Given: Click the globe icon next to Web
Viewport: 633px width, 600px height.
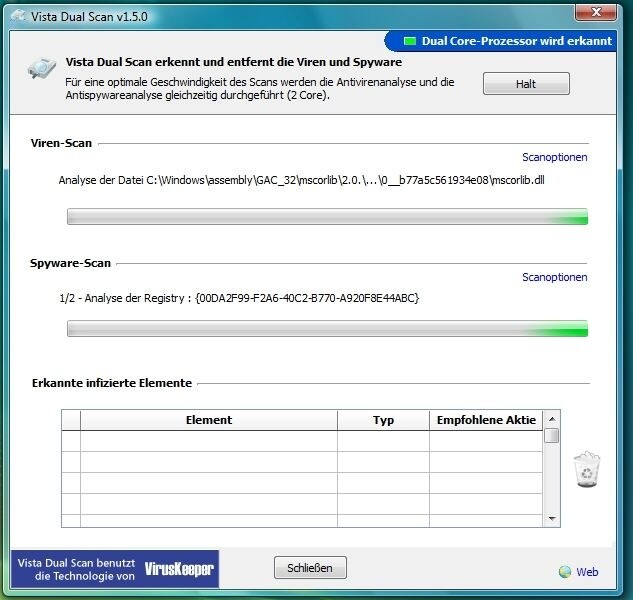Looking at the screenshot, I should tap(565, 572).
